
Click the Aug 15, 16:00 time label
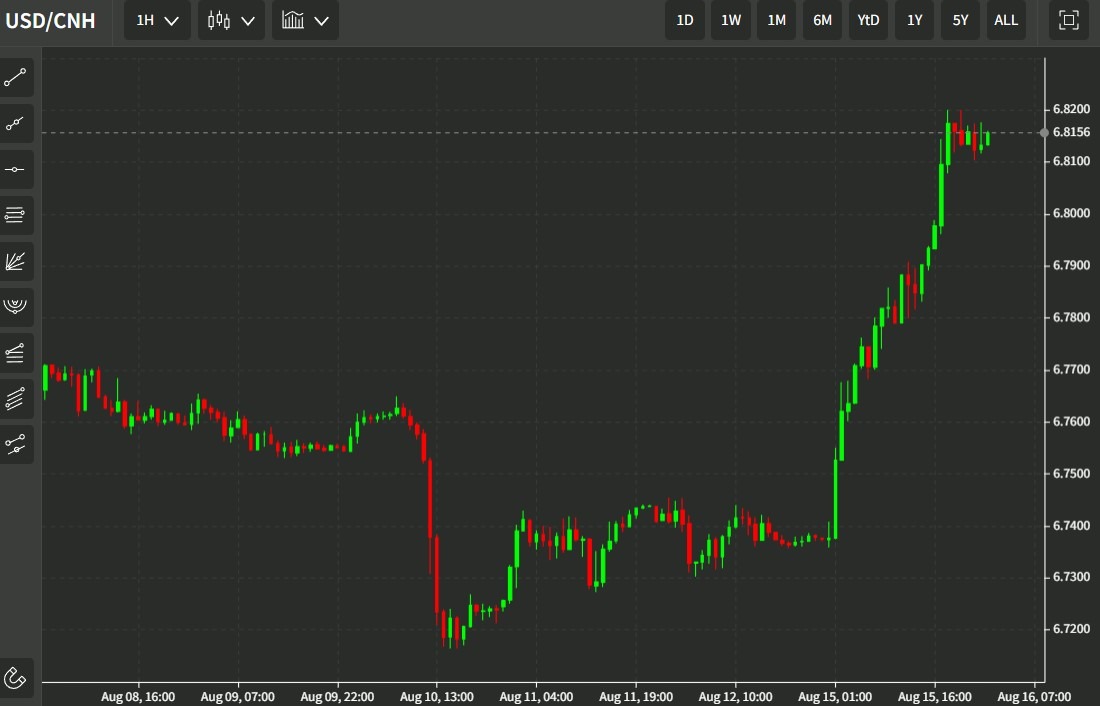click(x=934, y=697)
